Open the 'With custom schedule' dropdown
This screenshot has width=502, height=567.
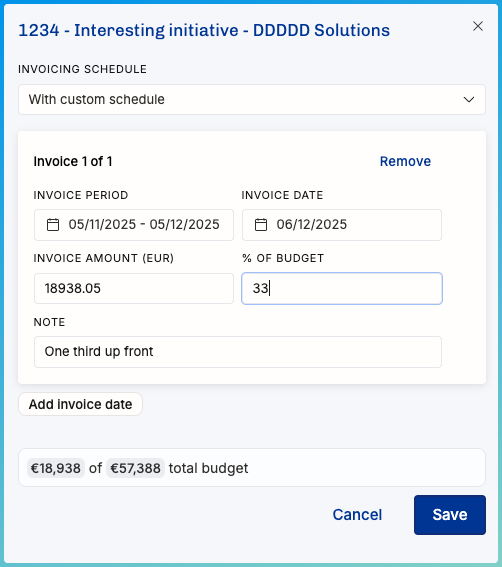(252, 99)
